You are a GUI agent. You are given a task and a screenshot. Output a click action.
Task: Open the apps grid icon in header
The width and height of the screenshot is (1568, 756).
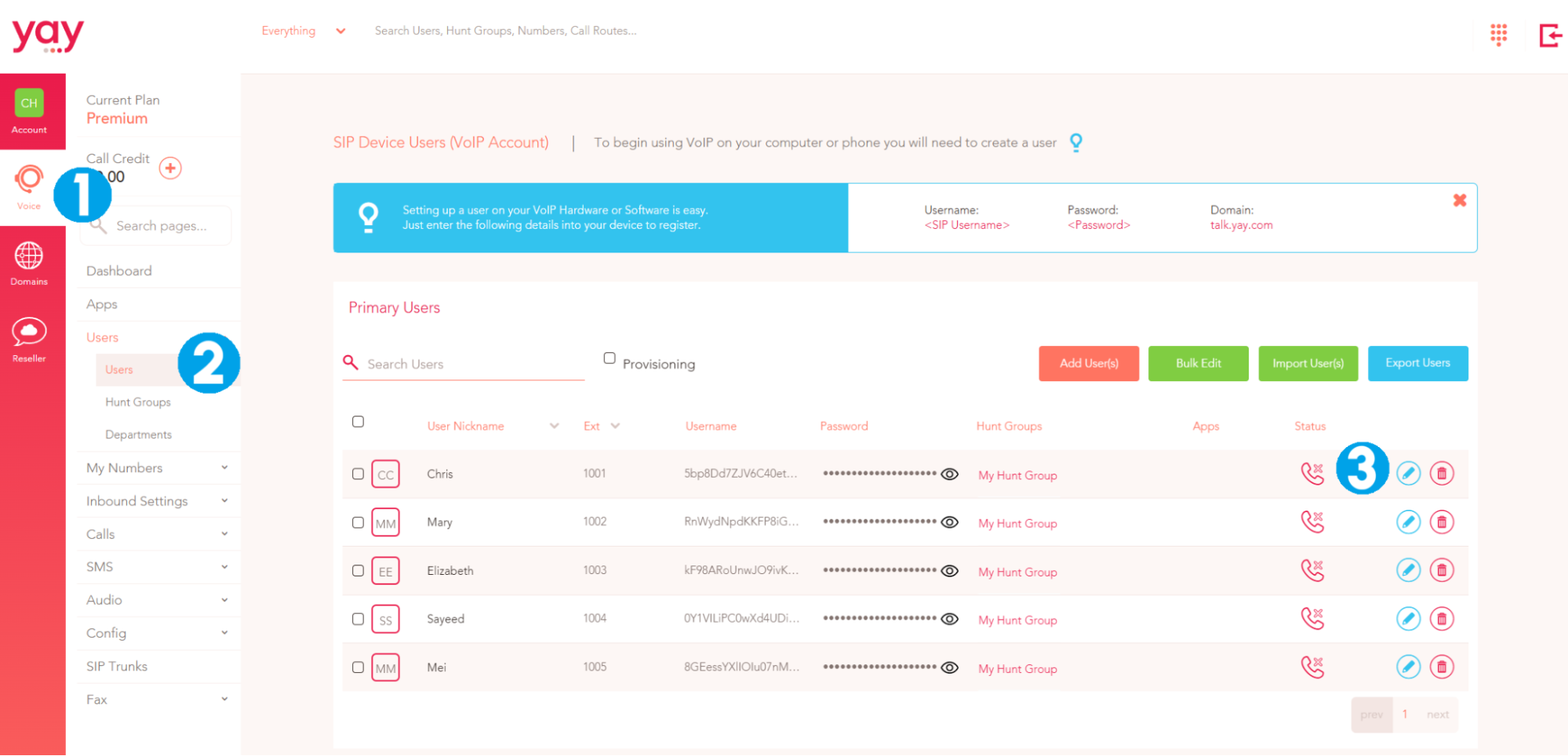coord(1498,35)
